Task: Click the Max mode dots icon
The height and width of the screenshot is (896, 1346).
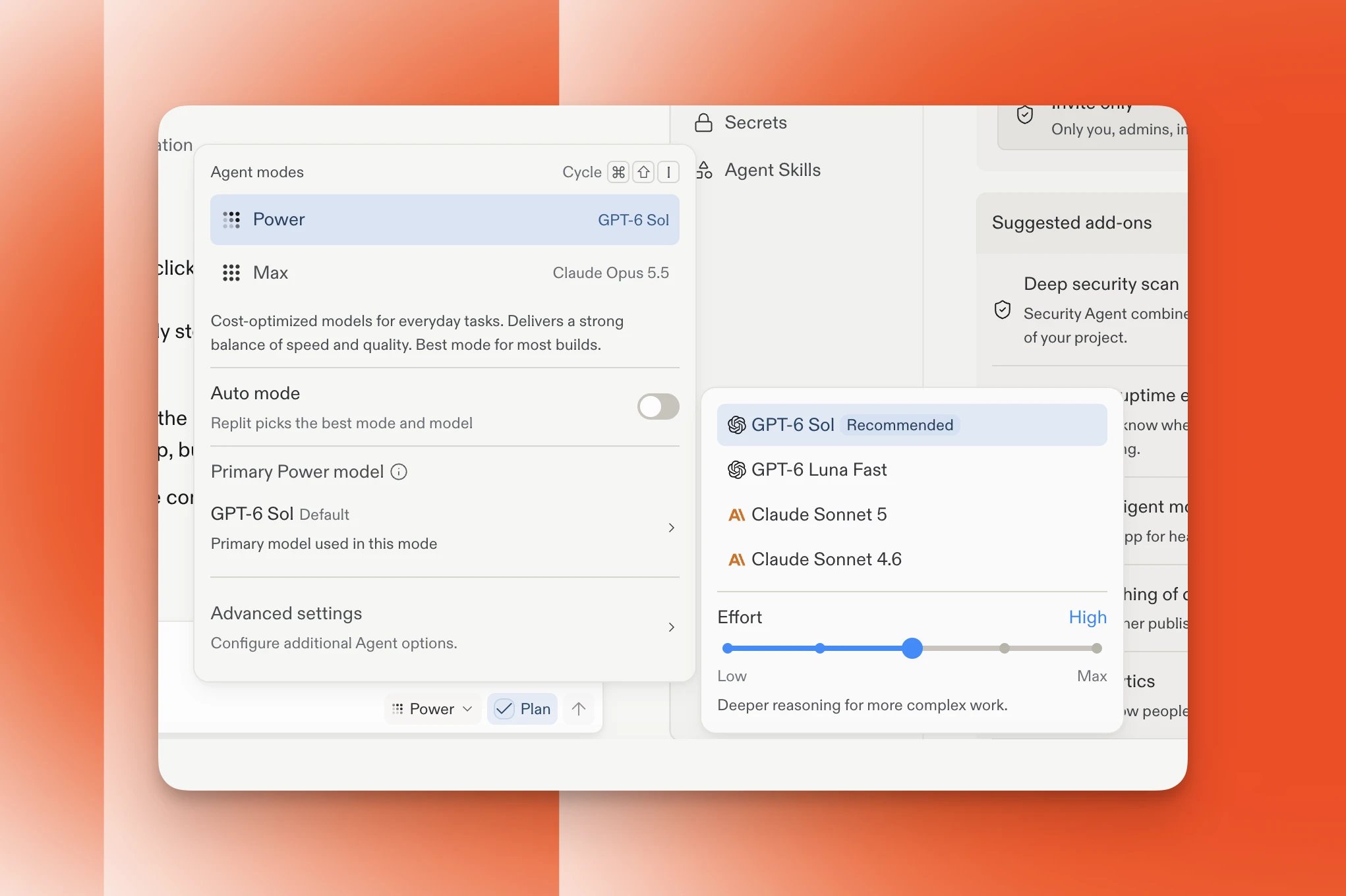Action: click(x=231, y=273)
